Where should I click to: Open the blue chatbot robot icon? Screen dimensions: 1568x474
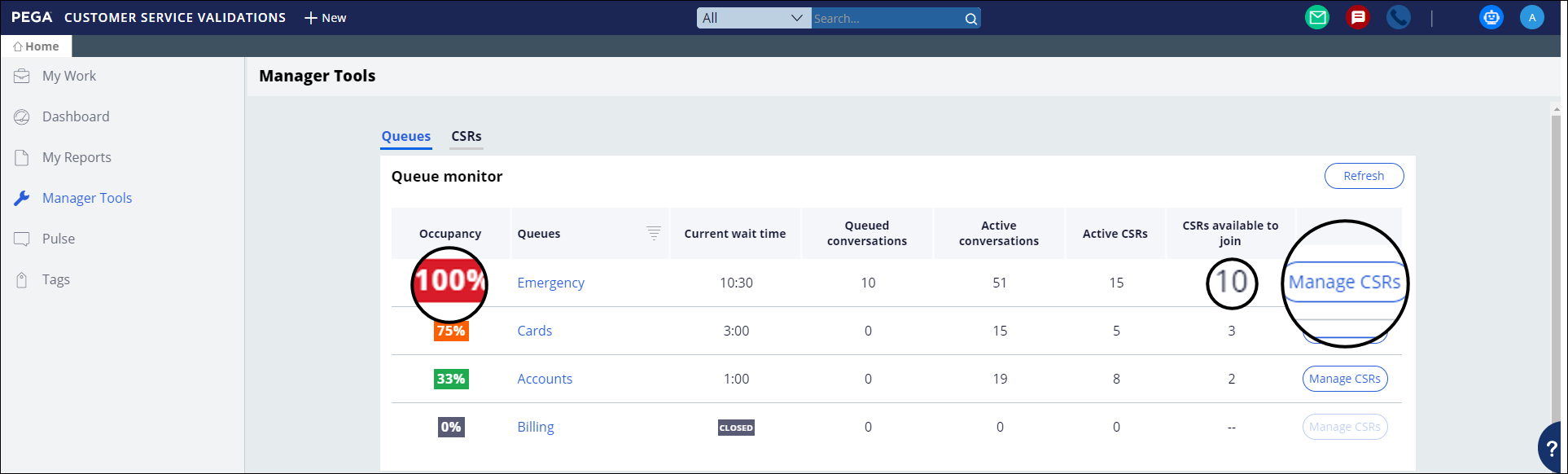[x=1491, y=17]
